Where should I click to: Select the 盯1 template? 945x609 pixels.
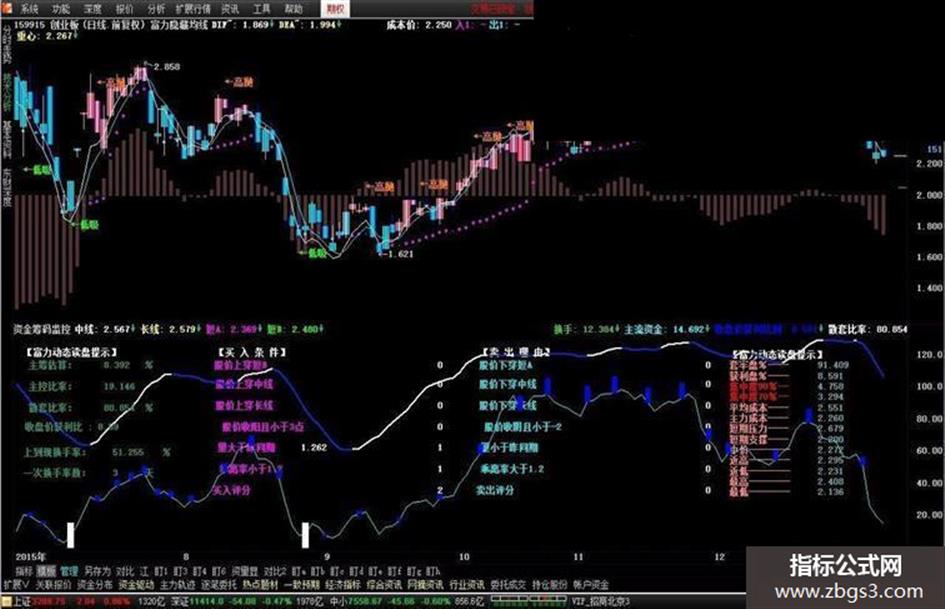(x=161, y=571)
